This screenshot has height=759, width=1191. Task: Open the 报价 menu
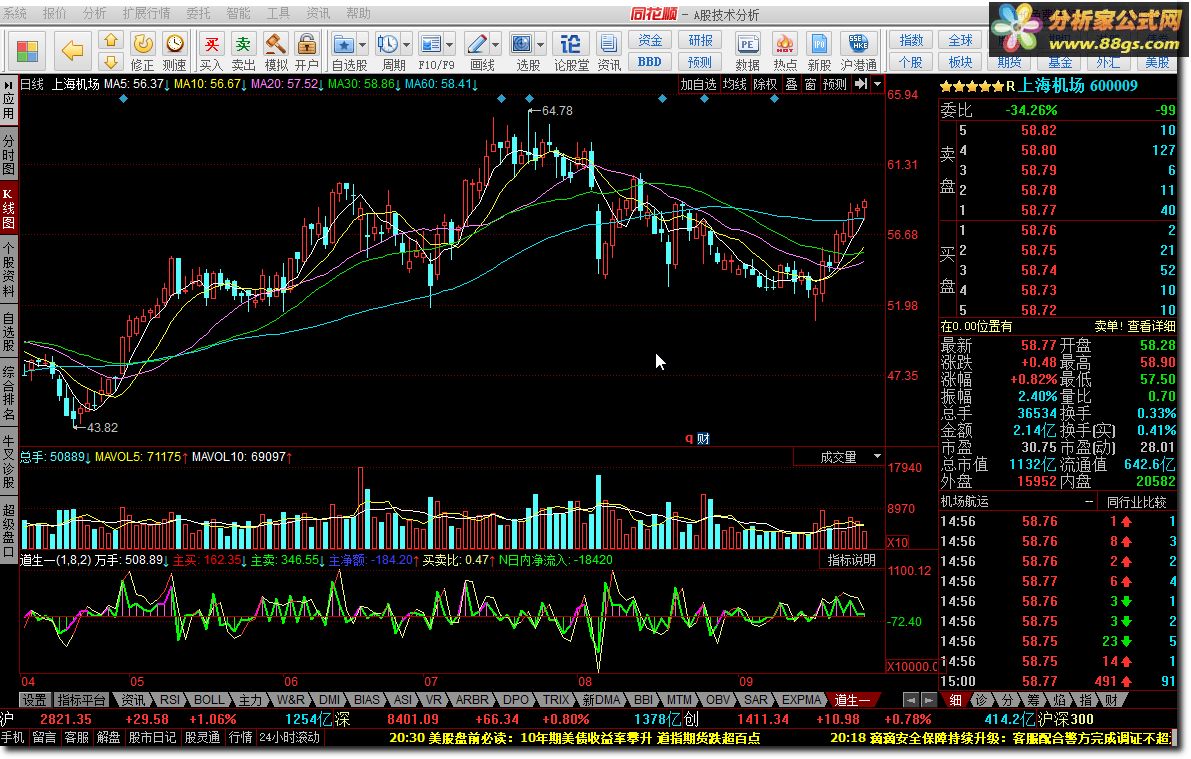point(55,14)
